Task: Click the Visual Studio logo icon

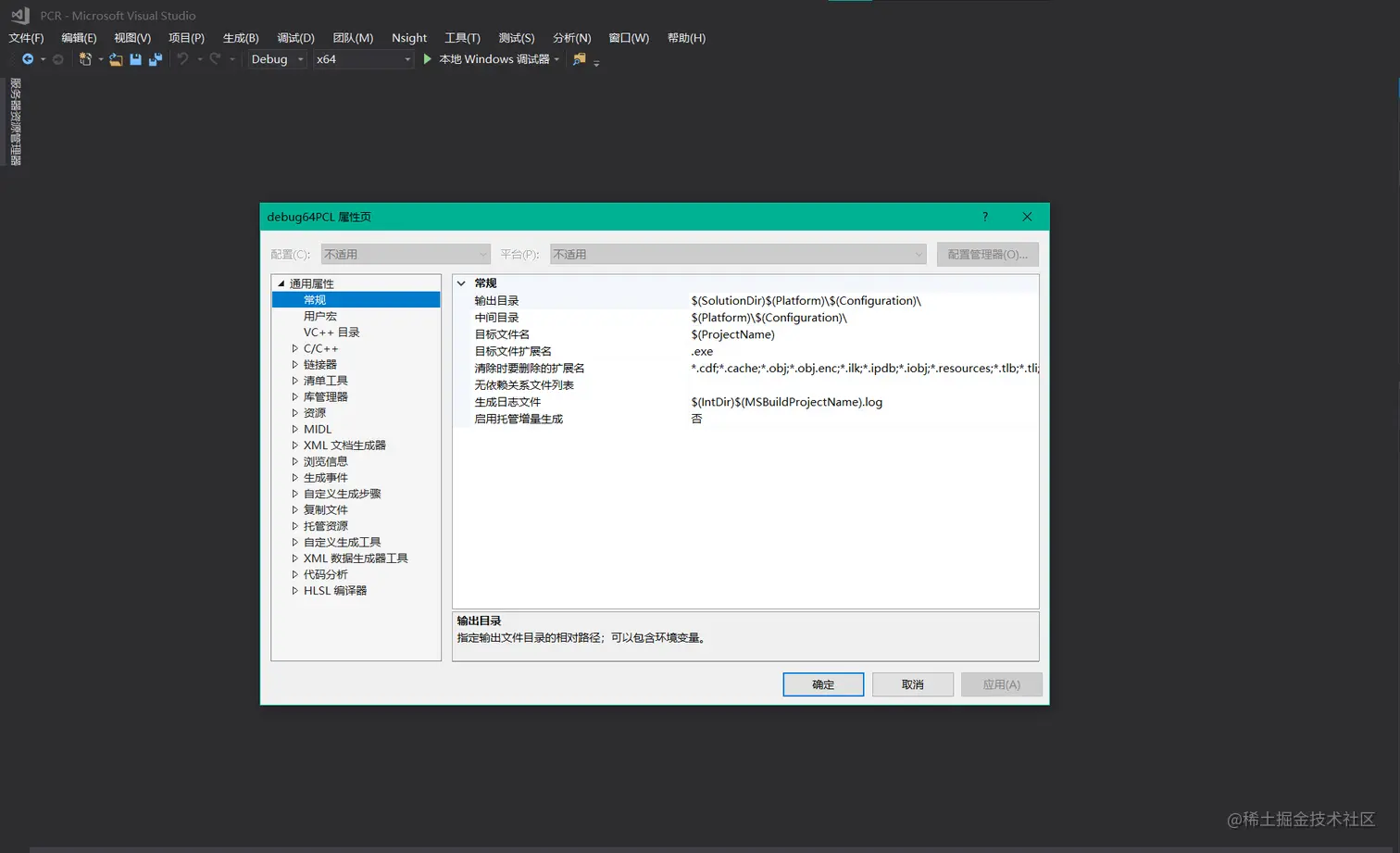Action: 20,15
